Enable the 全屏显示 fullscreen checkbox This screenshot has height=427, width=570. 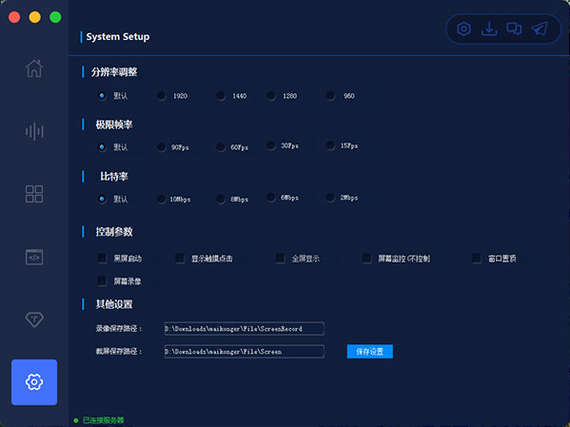280,258
